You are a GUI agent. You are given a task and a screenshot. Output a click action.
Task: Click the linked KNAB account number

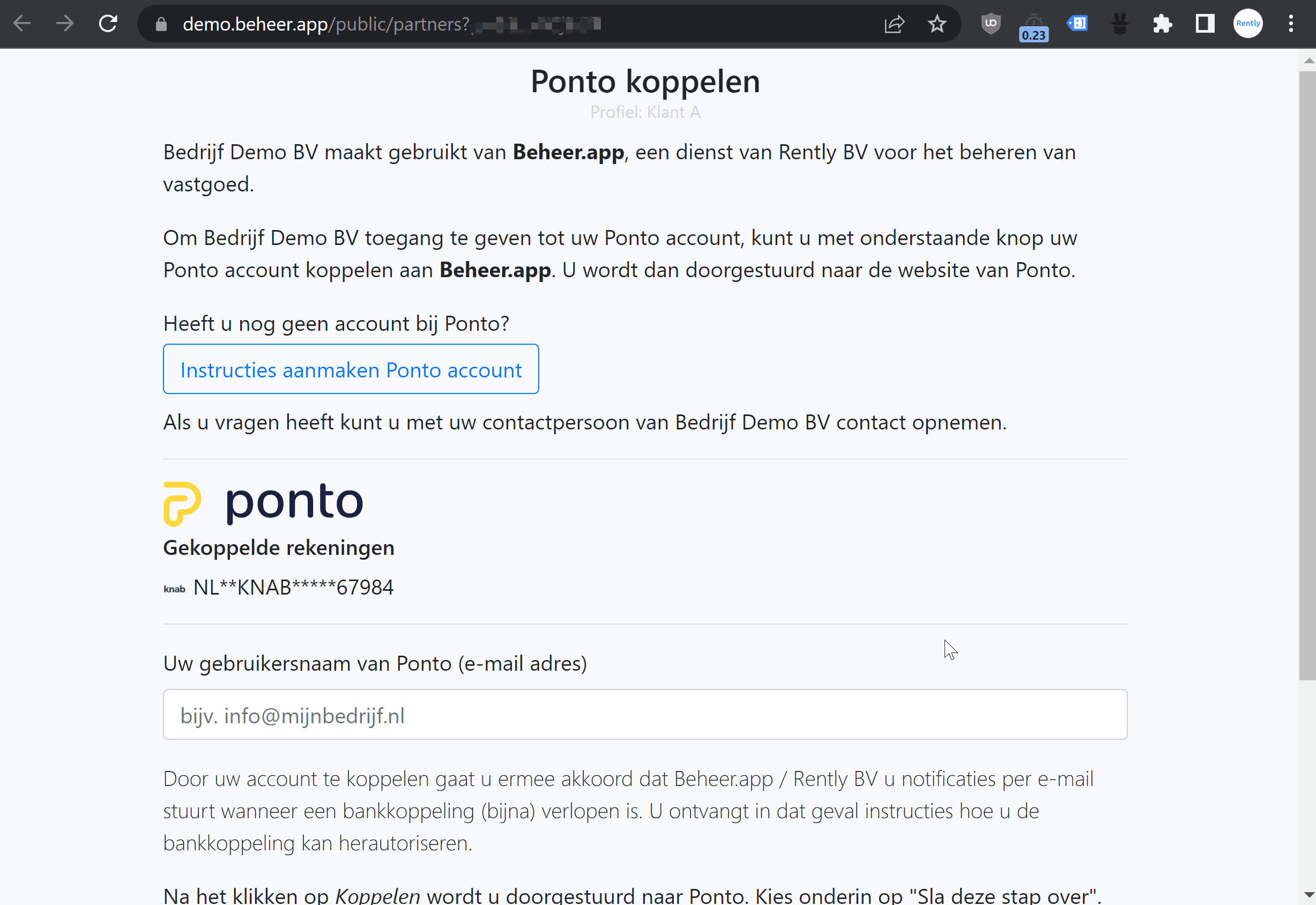(293, 588)
